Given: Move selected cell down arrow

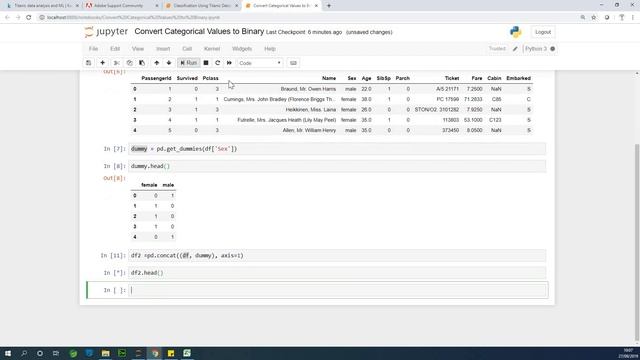Looking at the screenshot, I should pos(169,63).
